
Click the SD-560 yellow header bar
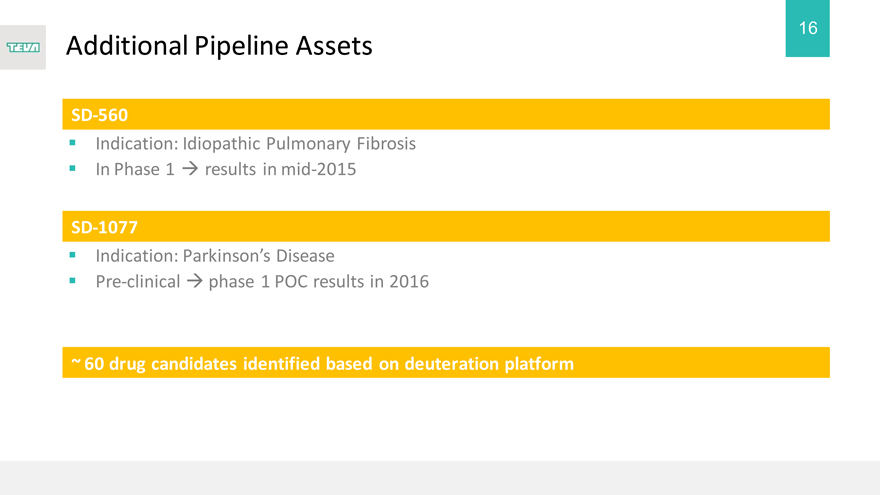coord(445,115)
